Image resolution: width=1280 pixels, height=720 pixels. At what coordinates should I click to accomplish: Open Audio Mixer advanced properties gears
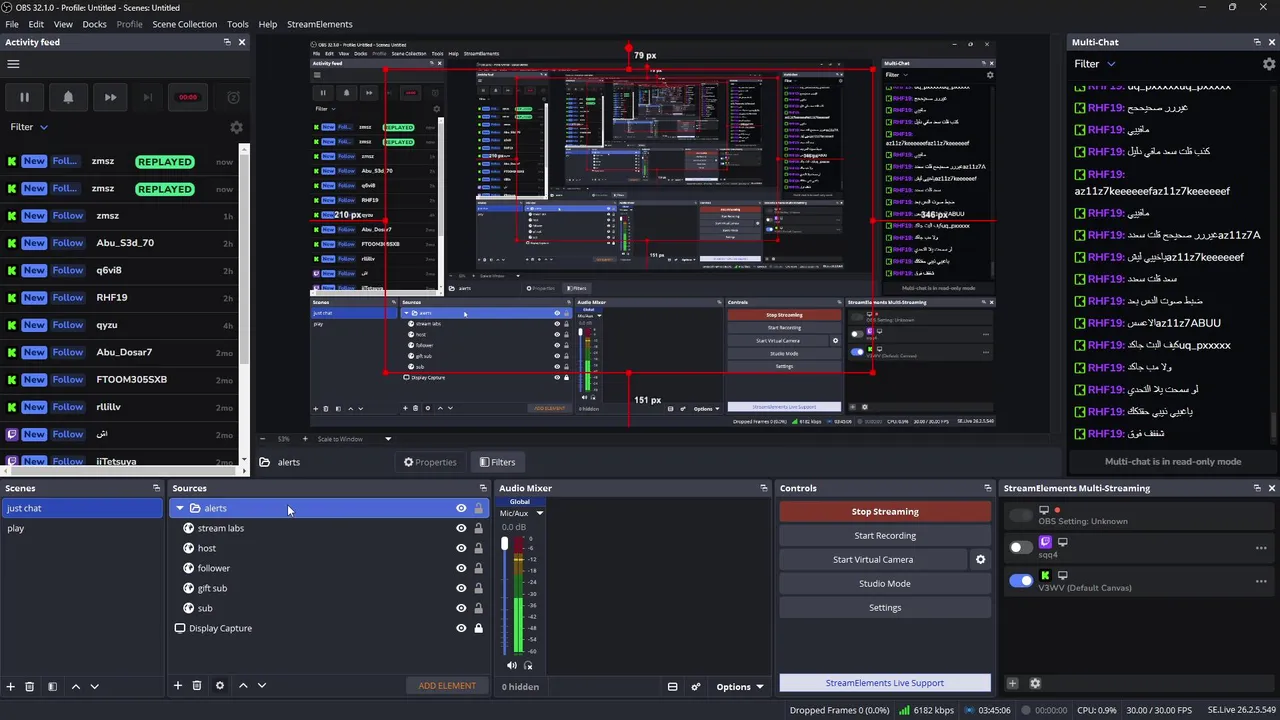pos(695,687)
